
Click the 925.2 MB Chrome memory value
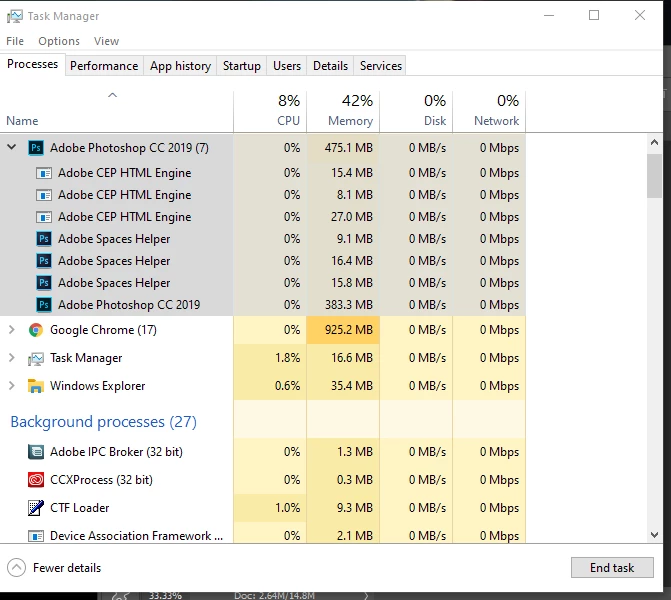click(349, 330)
